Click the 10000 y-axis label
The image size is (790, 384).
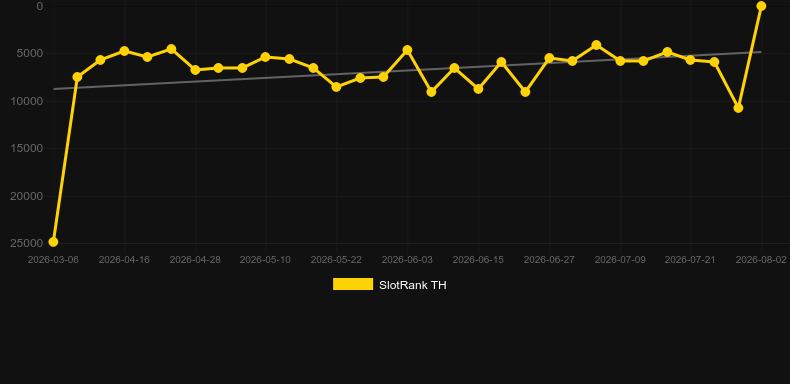coord(27,101)
